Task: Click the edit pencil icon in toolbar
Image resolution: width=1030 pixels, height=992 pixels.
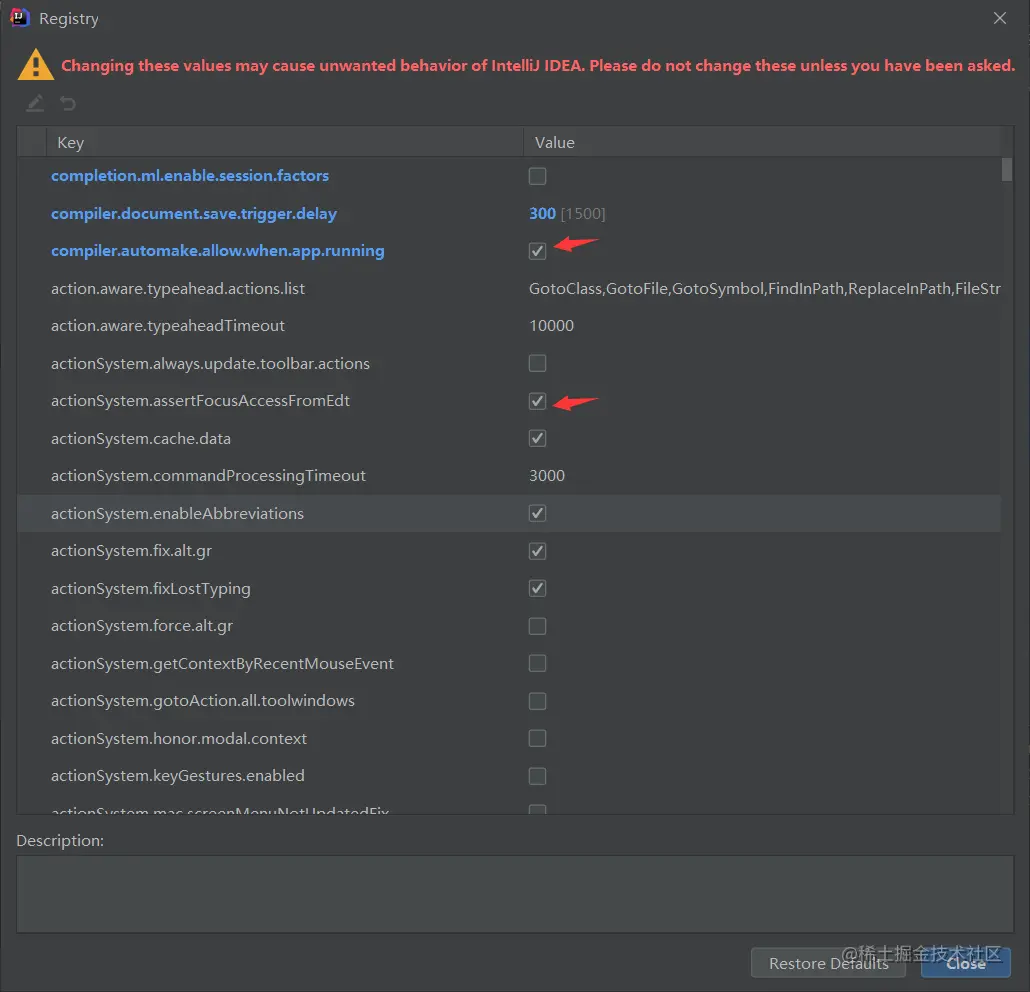Action: click(x=35, y=103)
